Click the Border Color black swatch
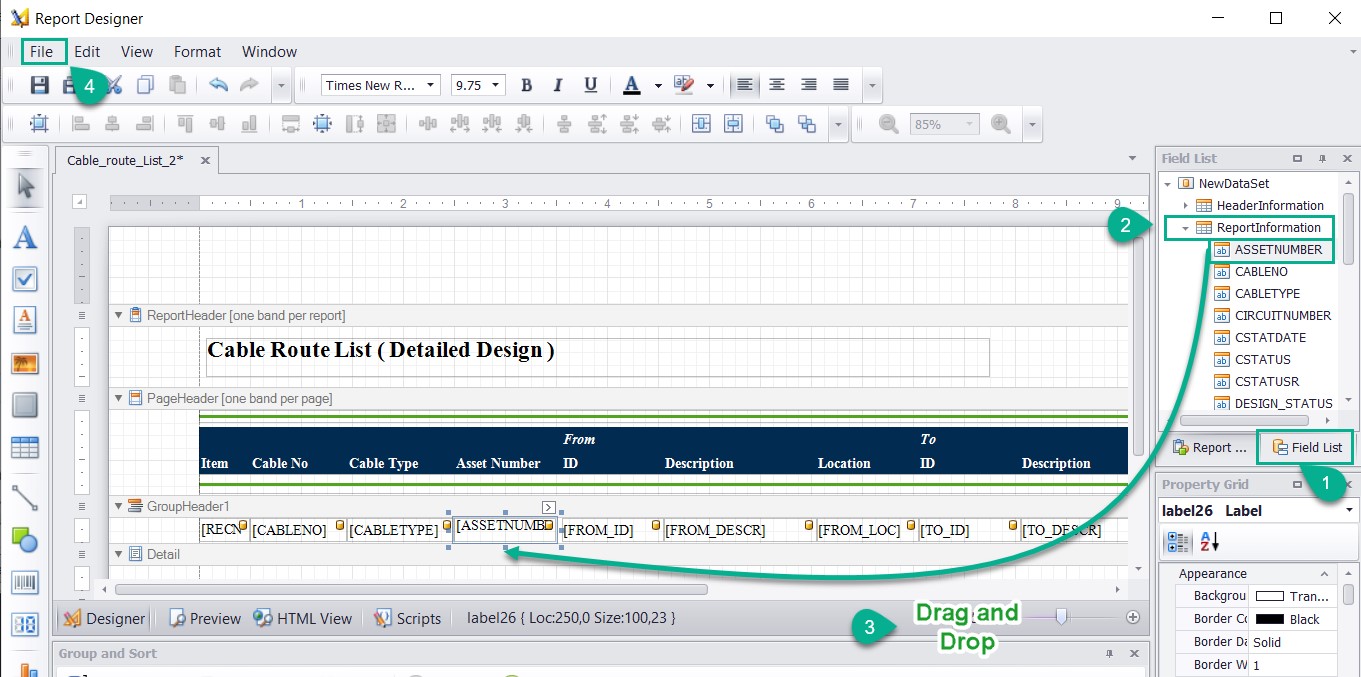The width and height of the screenshot is (1361, 677). (1269, 619)
